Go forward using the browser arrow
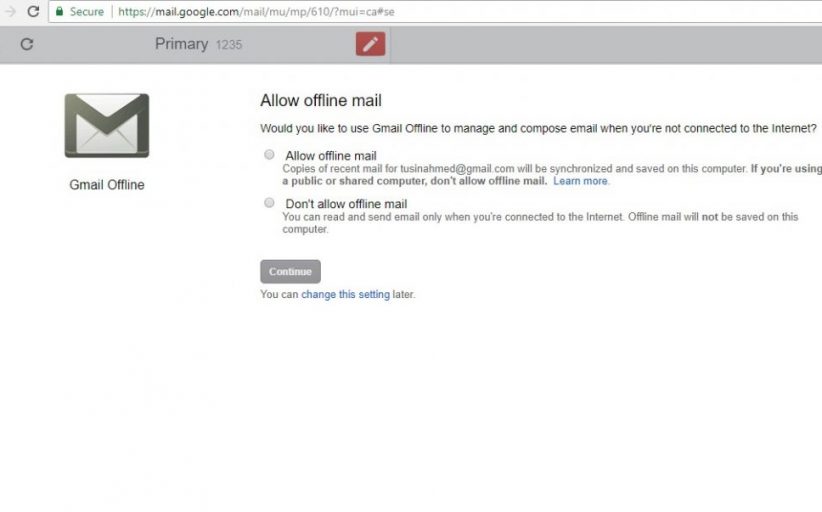Screen dimensions: 822x512 [x=10, y=12]
